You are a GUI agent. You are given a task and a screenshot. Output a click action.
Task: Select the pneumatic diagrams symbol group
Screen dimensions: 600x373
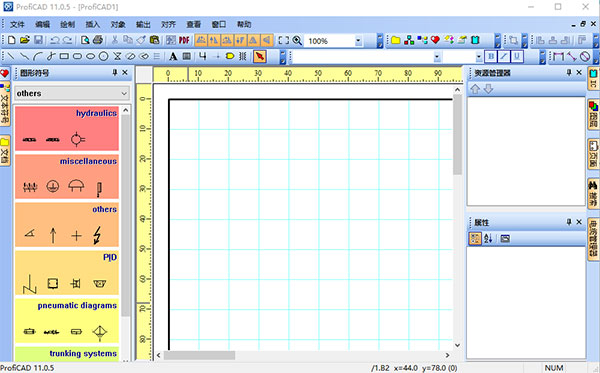coord(67,321)
